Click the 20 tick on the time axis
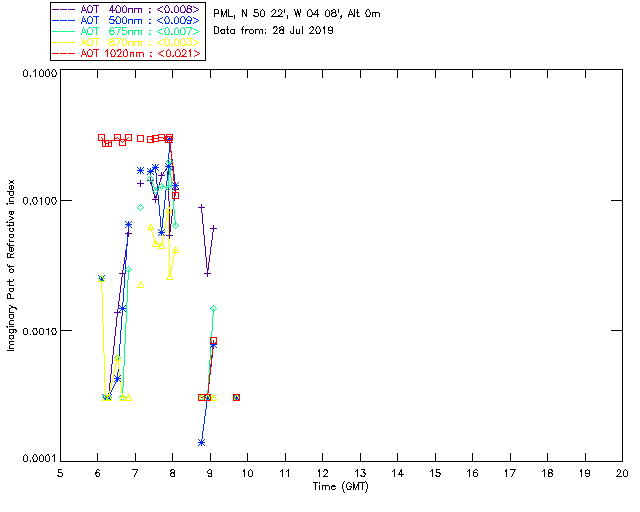The height and width of the screenshot is (512, 640). 622,472
